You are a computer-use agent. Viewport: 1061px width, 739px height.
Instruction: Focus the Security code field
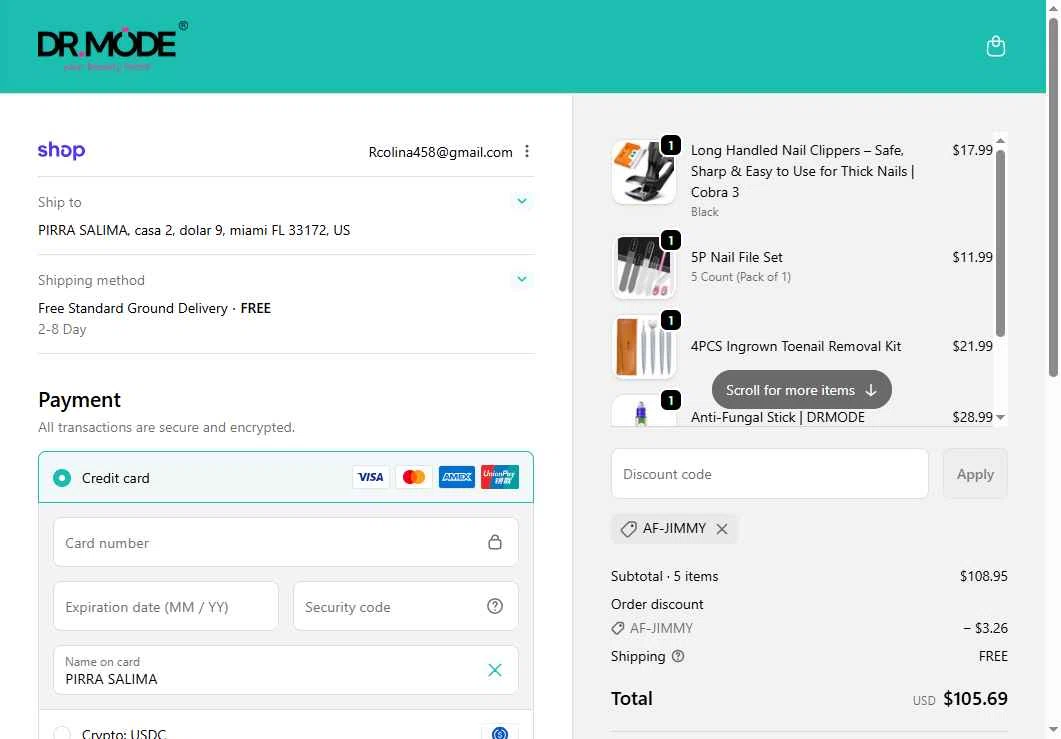tap(405, 606)
